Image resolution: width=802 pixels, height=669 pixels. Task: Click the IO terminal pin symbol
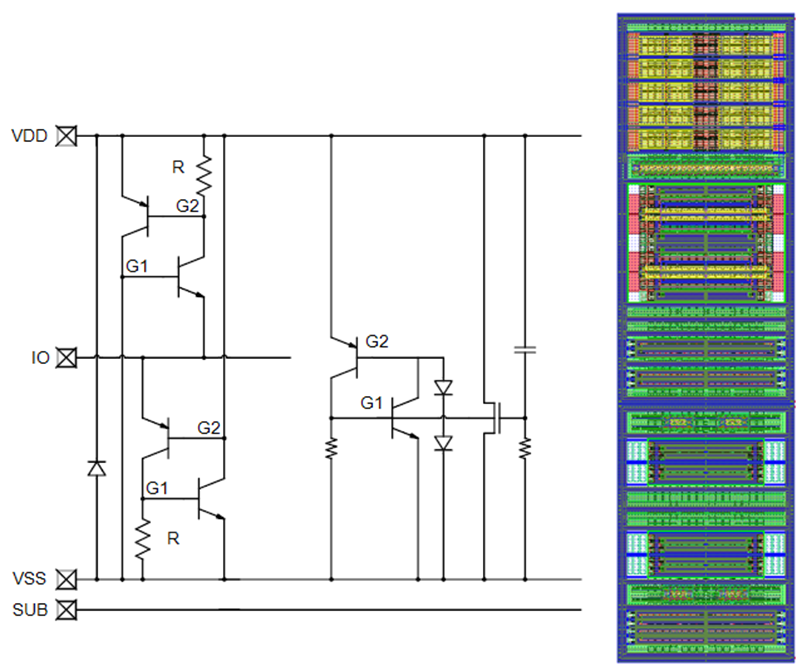pos(67,357)
